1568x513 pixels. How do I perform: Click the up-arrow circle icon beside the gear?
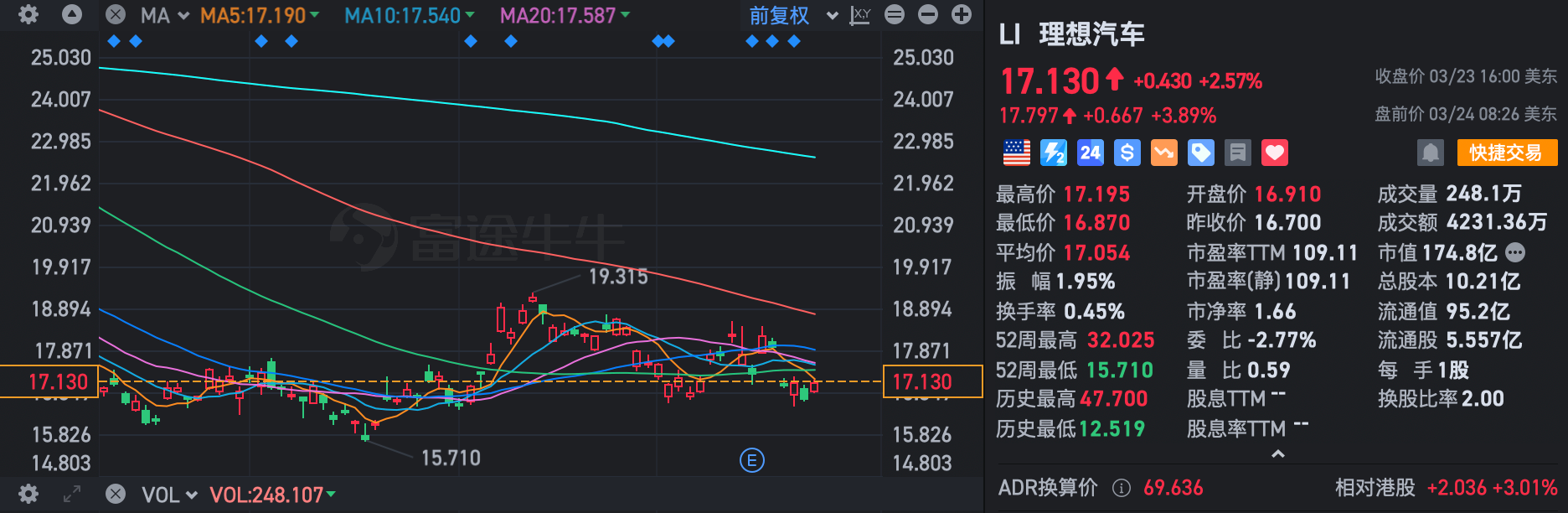[72, 14]
